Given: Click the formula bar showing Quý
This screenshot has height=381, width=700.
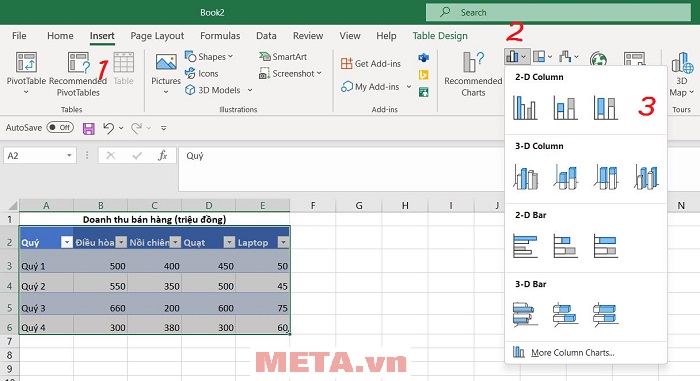Looking at the screenshot, I should [341, 169].
